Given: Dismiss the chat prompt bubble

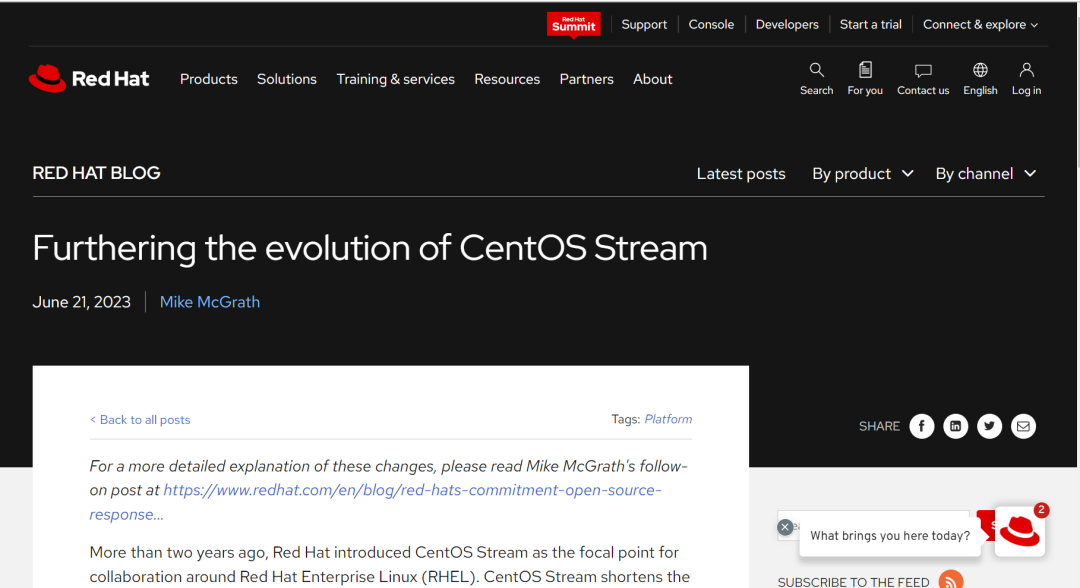Looking at the screenshot, I should [785, 527].
